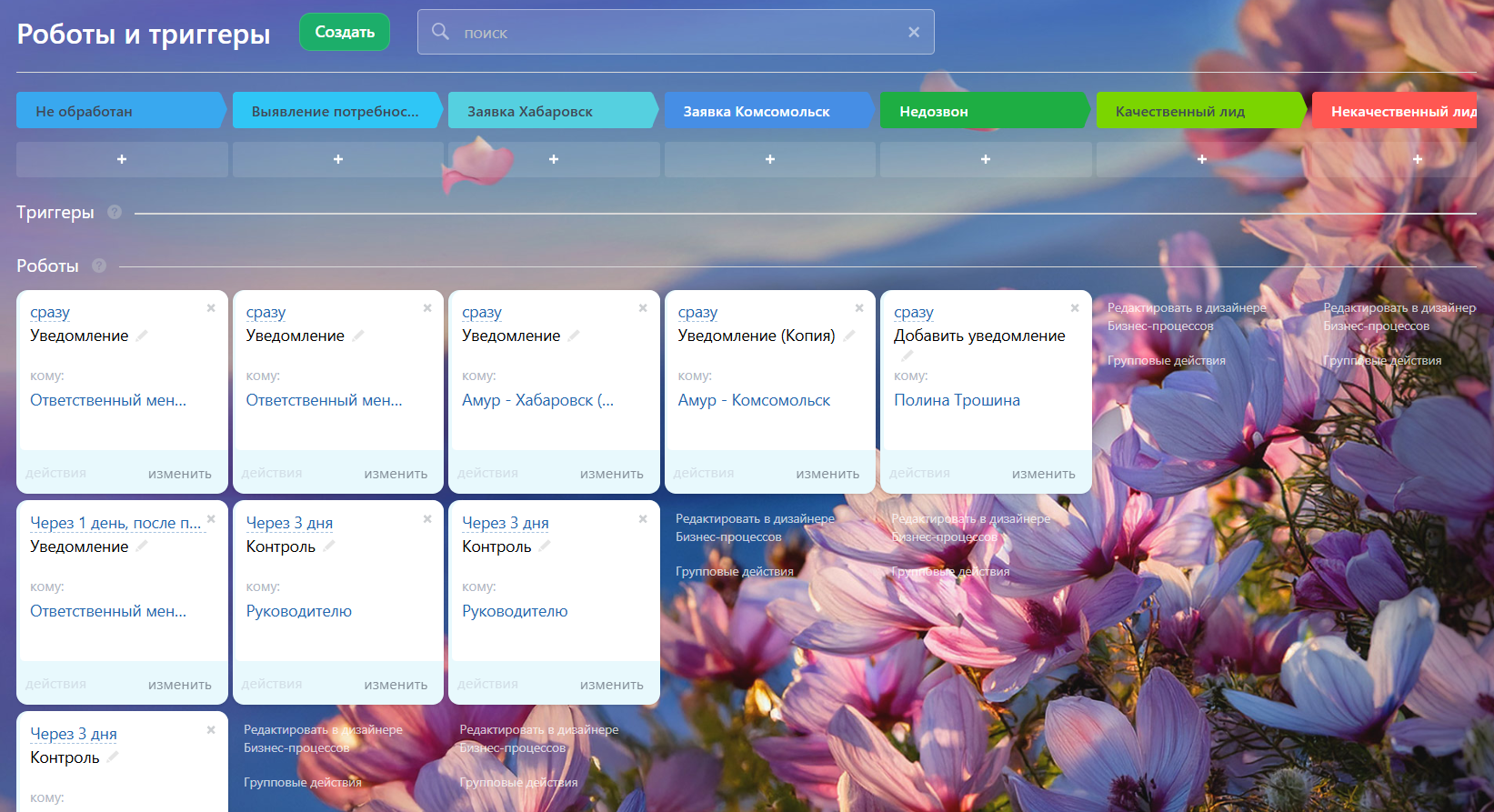Open the help icon next to Роботы

99,266
